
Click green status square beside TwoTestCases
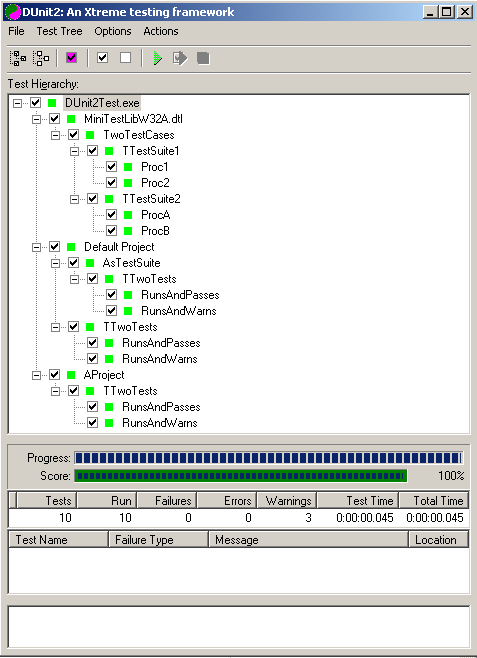[90, 135]
